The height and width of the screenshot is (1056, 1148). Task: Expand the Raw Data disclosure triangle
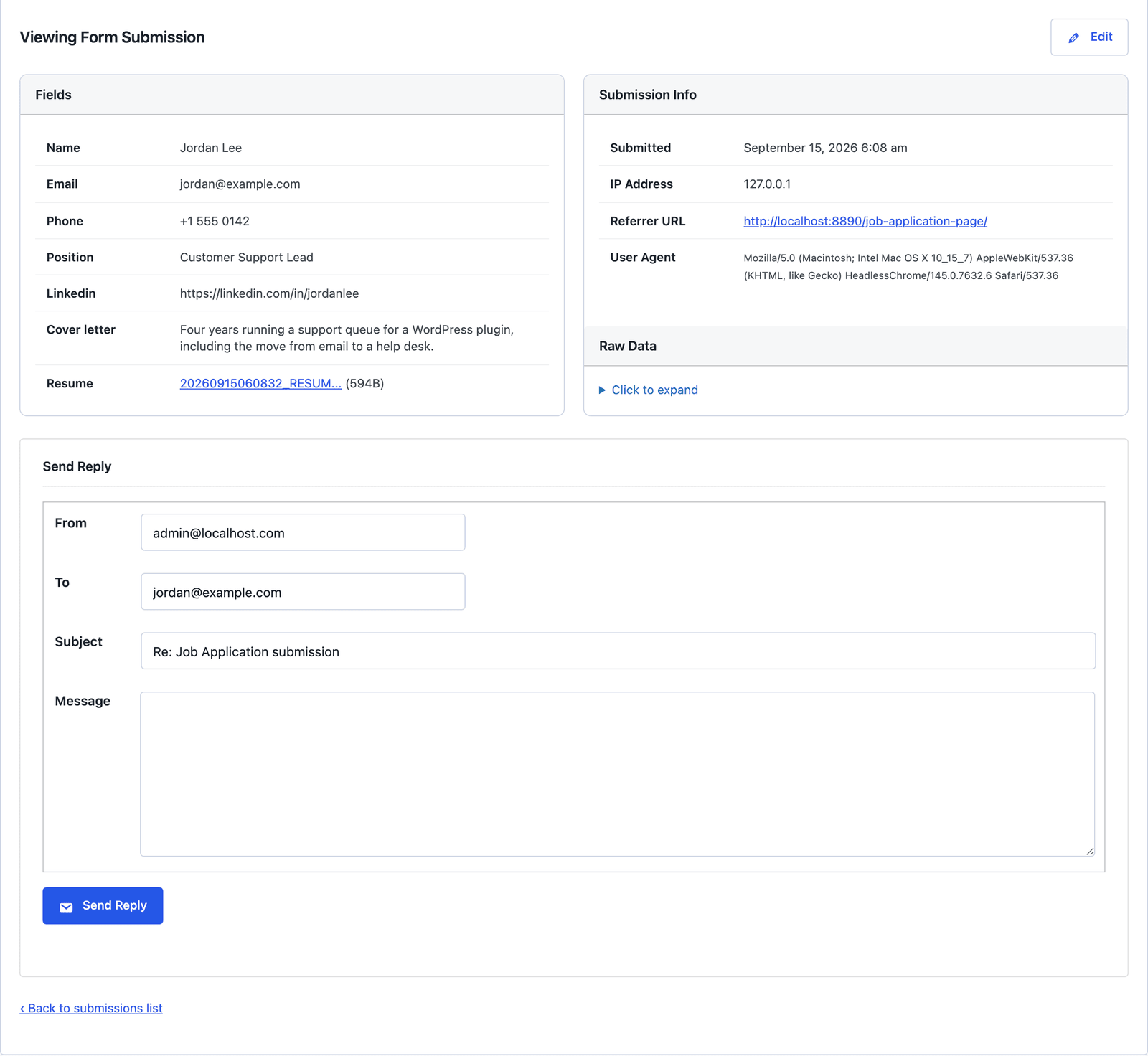(x=602, y=390)
